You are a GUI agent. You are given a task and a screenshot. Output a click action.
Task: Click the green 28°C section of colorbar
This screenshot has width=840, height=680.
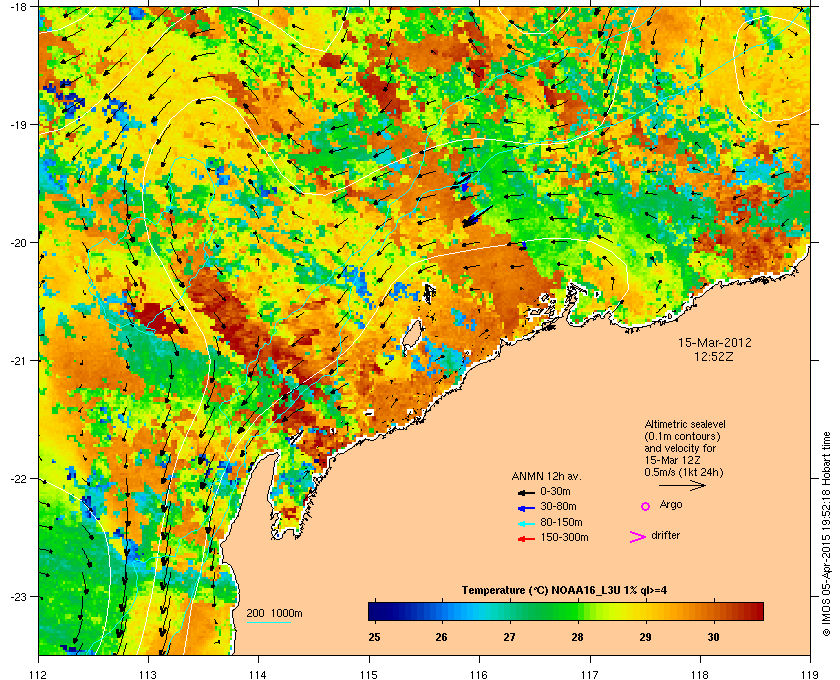(577, 611)
